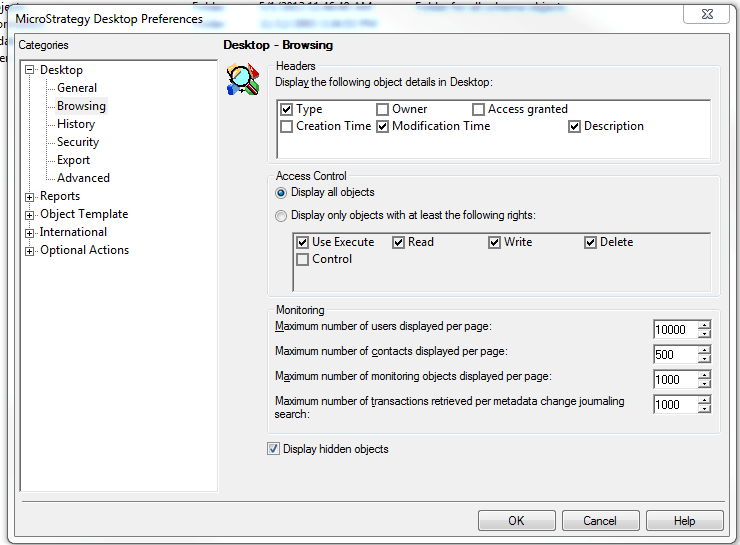Select the Object Template category label
Screen dimensions: 740x545
click(x=84, y=214)
